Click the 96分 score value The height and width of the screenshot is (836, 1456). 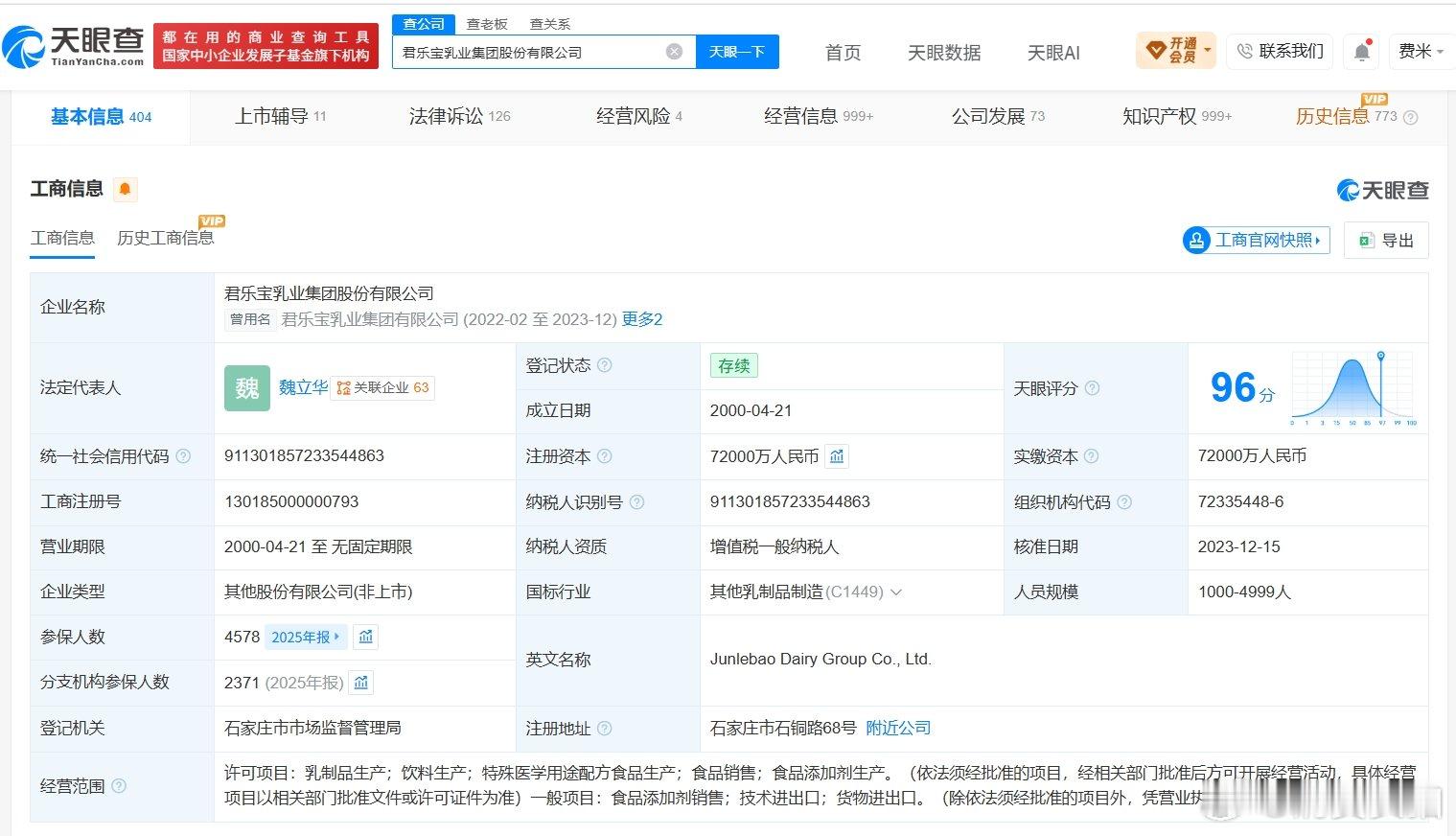(1242, 387)
